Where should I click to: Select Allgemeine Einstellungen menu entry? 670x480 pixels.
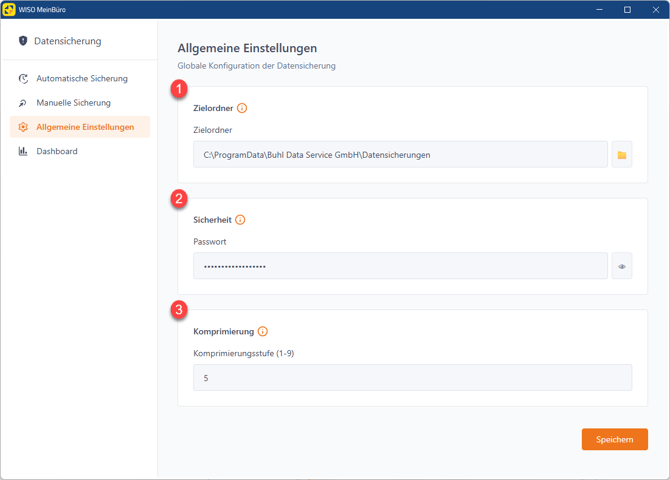[x=80, y=127]
